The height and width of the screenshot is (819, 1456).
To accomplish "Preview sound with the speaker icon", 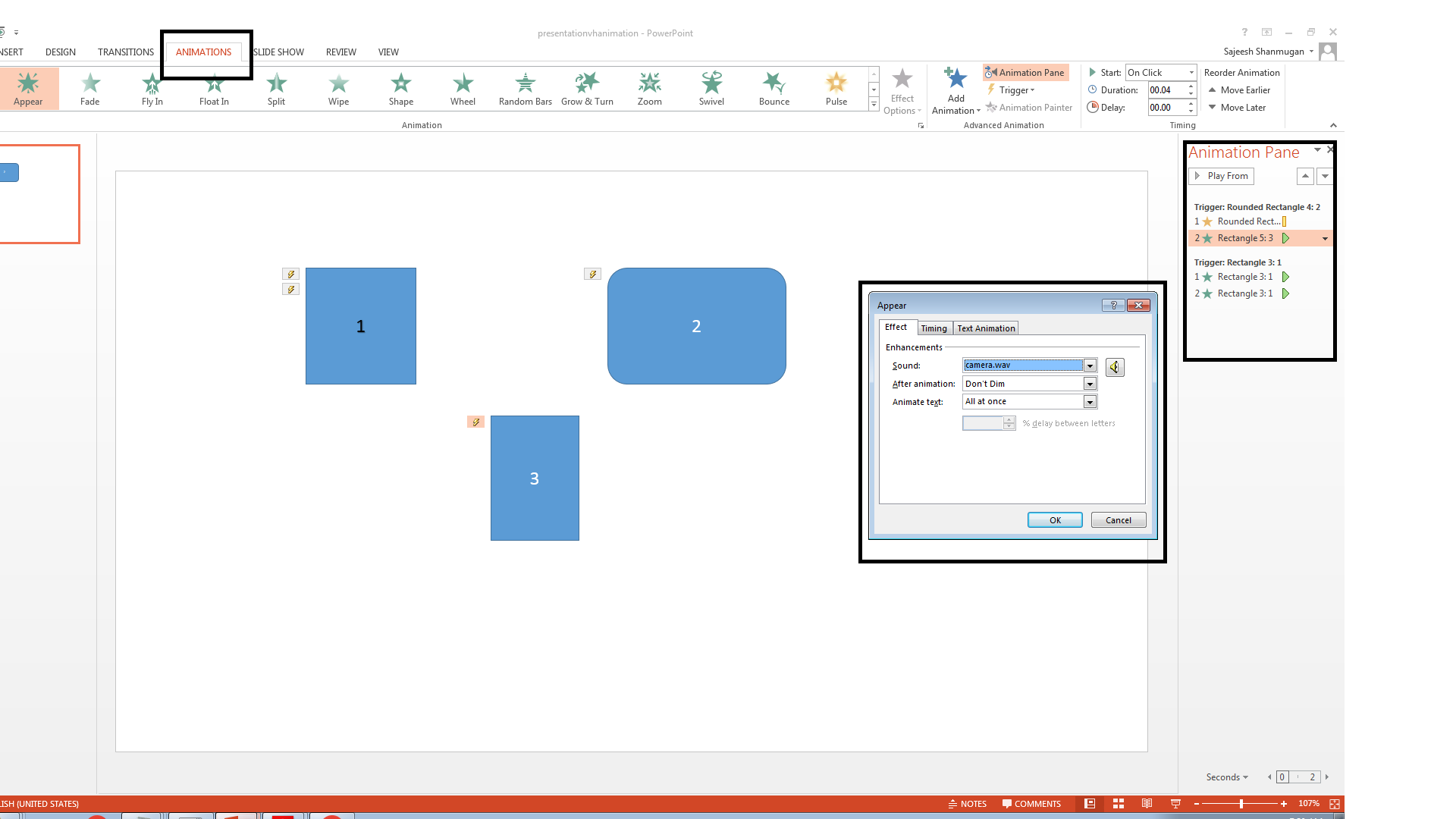I will click(1114, 367).
